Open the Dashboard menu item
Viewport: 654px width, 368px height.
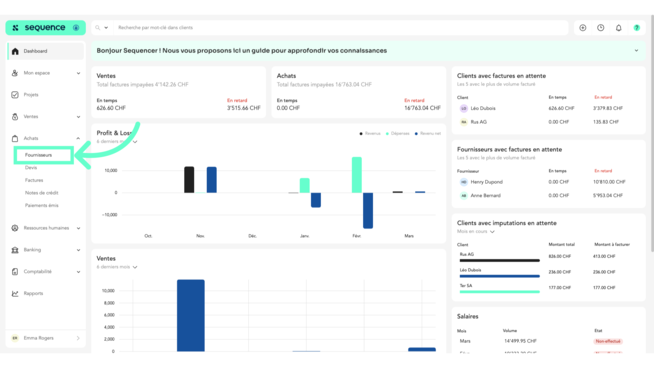[x=46, y=51]
